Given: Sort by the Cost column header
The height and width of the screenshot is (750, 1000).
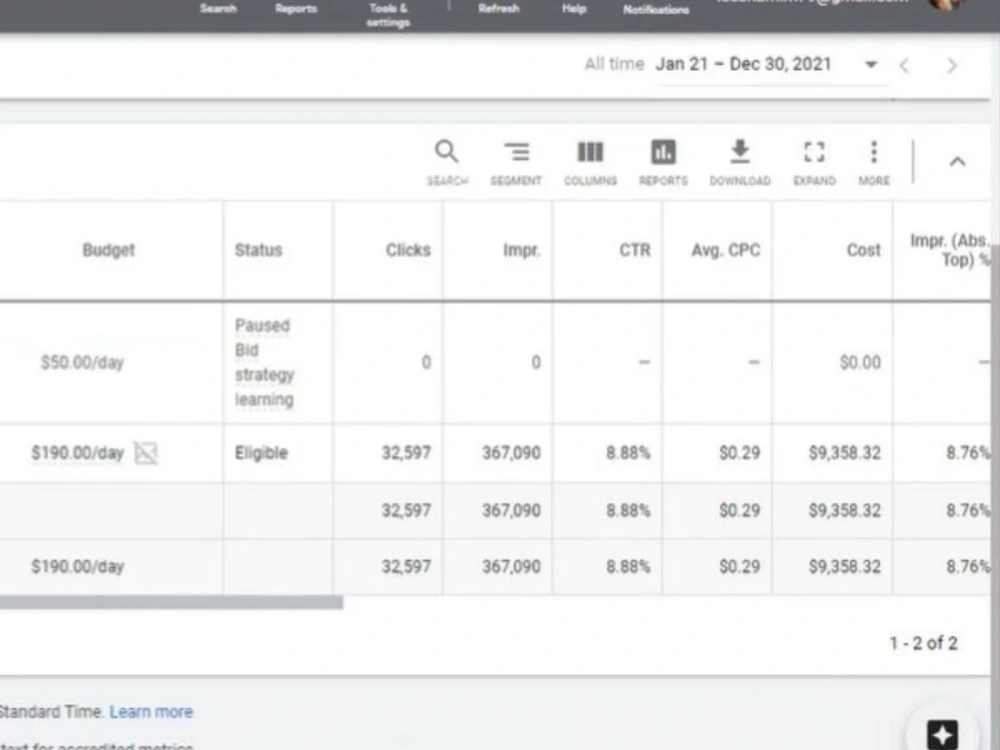Looking at the screenshot, I should pyautogui.click(x=864, y=250).
